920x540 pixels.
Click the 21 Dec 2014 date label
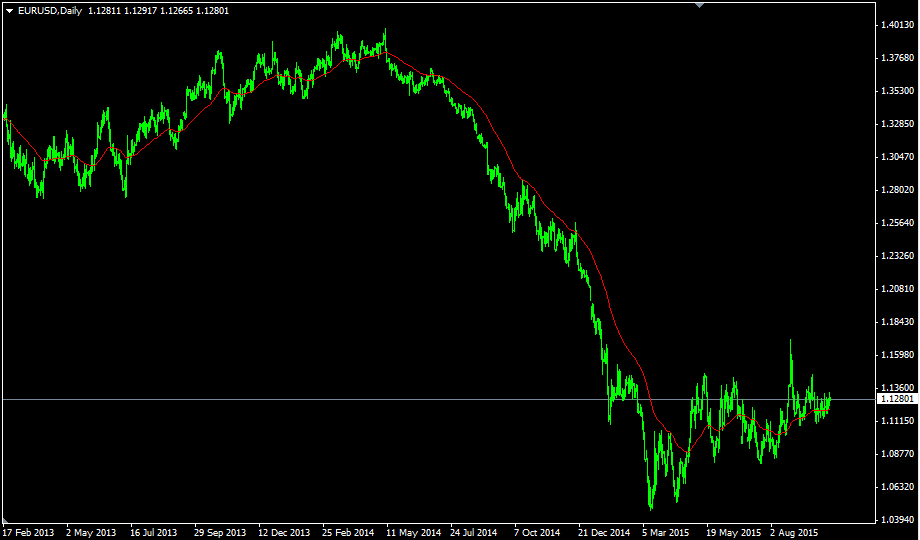[x=604, y=533]
